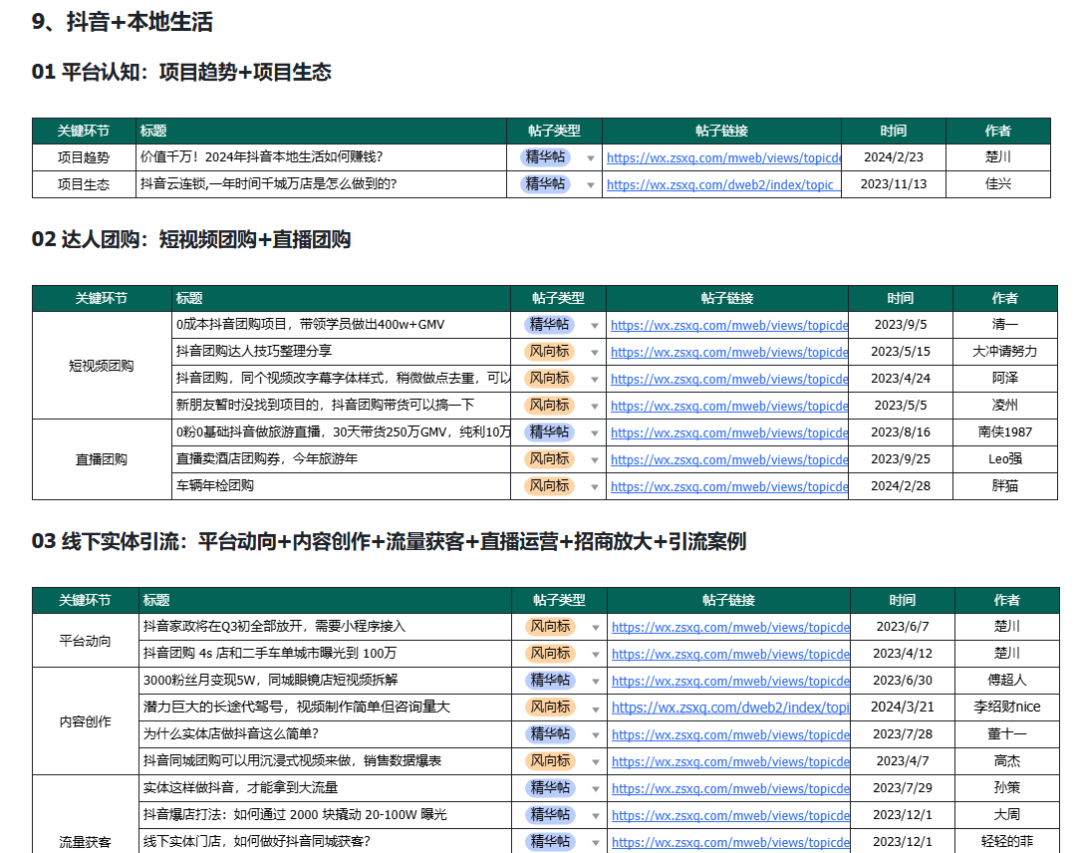Viewport: 1080px width, 853px height.
Task: Select the 内容创作 category cell
Action: 85,721
